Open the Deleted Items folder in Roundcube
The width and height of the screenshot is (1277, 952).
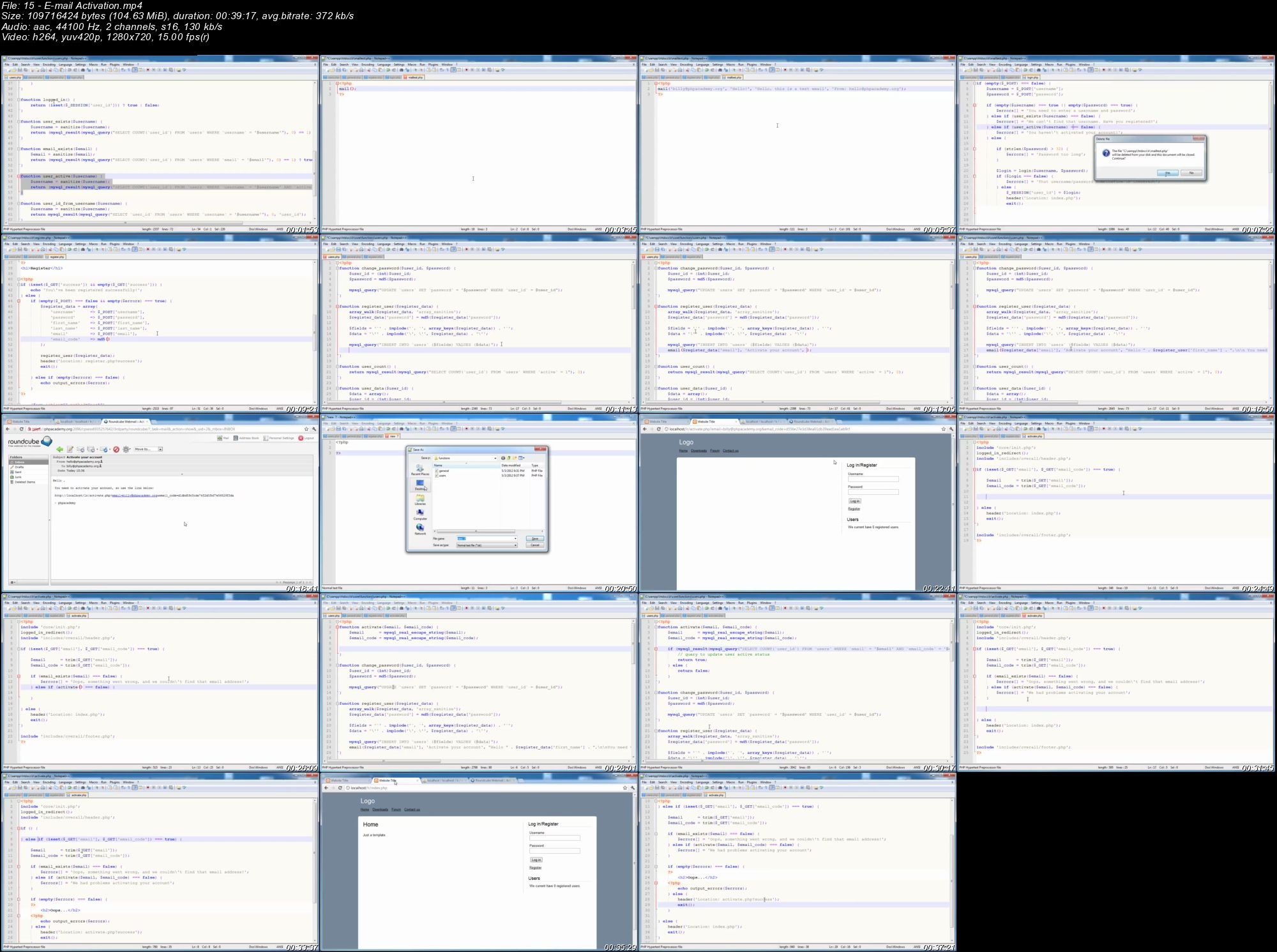(x=24, y=482)
